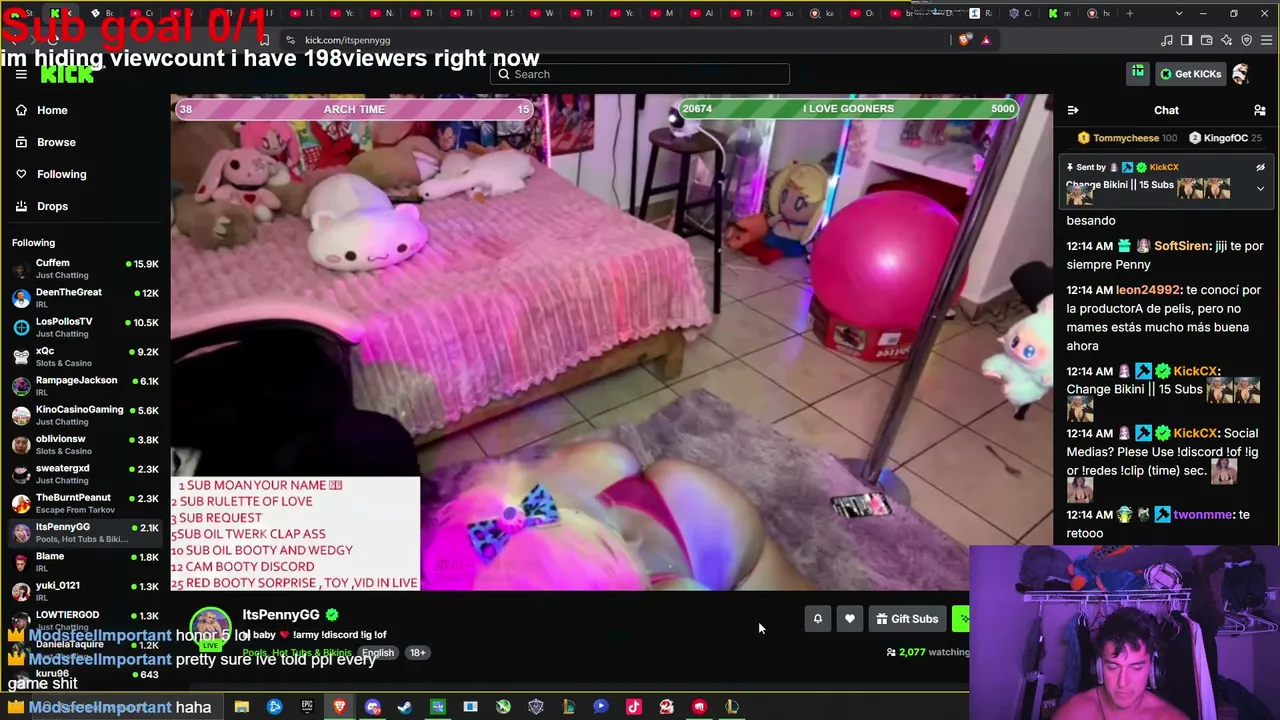Open oblivionsw channel in Following list
This screenshot has height=720, width=1280.
[x=84, y=445]
